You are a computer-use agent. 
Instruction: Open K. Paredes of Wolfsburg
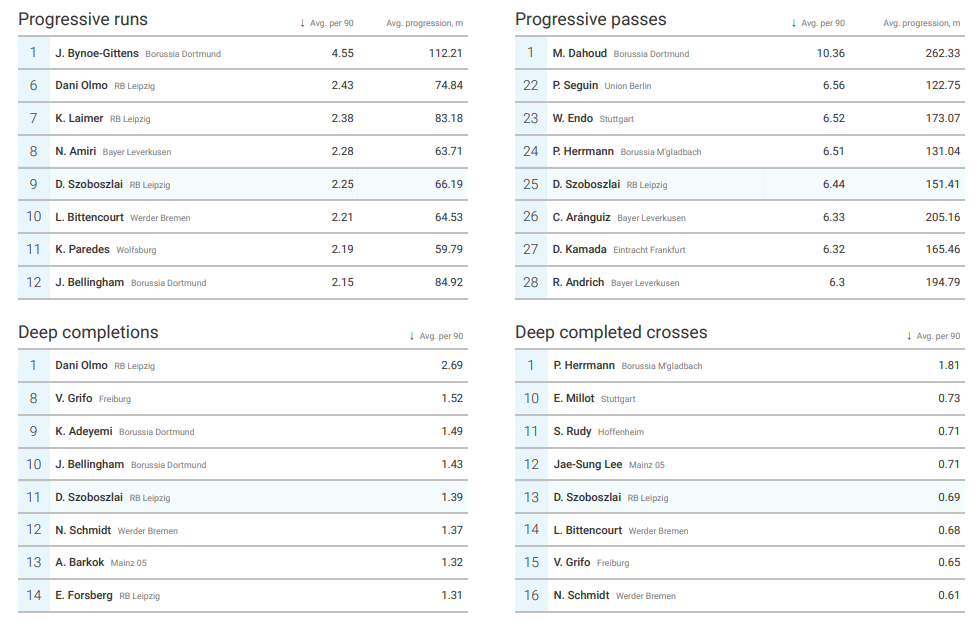(x=82, y=249)
